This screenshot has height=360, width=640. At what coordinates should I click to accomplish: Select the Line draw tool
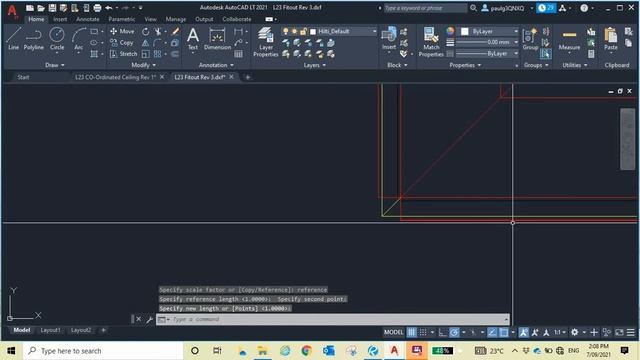[x=13, y=39]
